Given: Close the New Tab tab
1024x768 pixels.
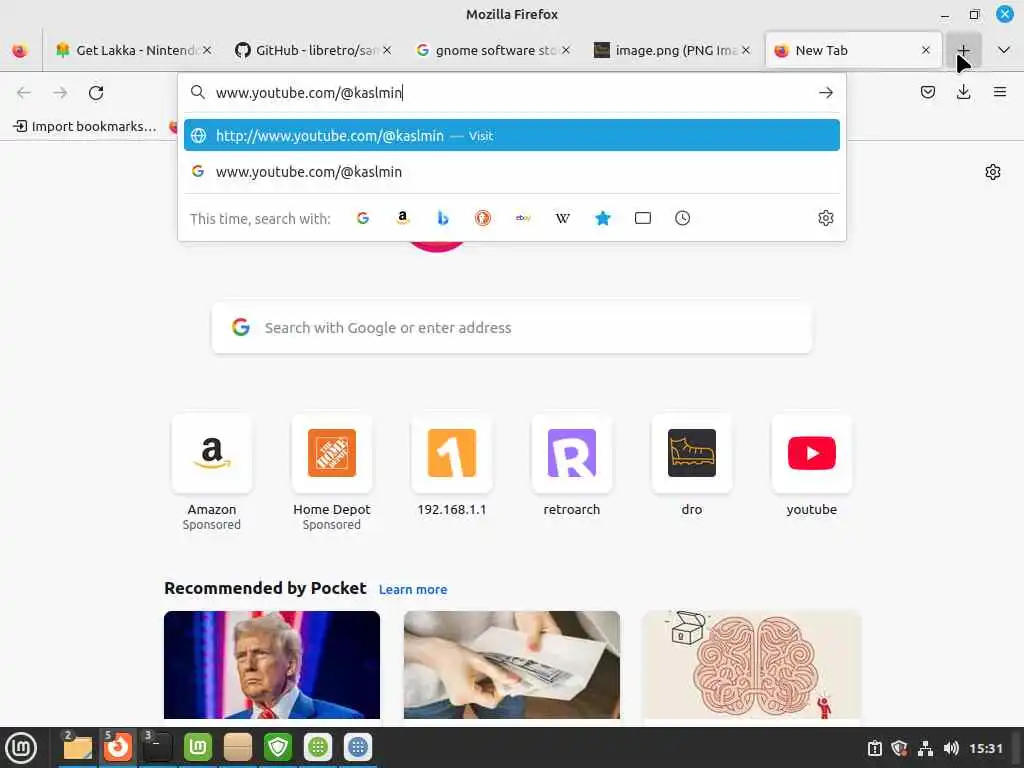Looking at the screenshot, I should [925, 50].
